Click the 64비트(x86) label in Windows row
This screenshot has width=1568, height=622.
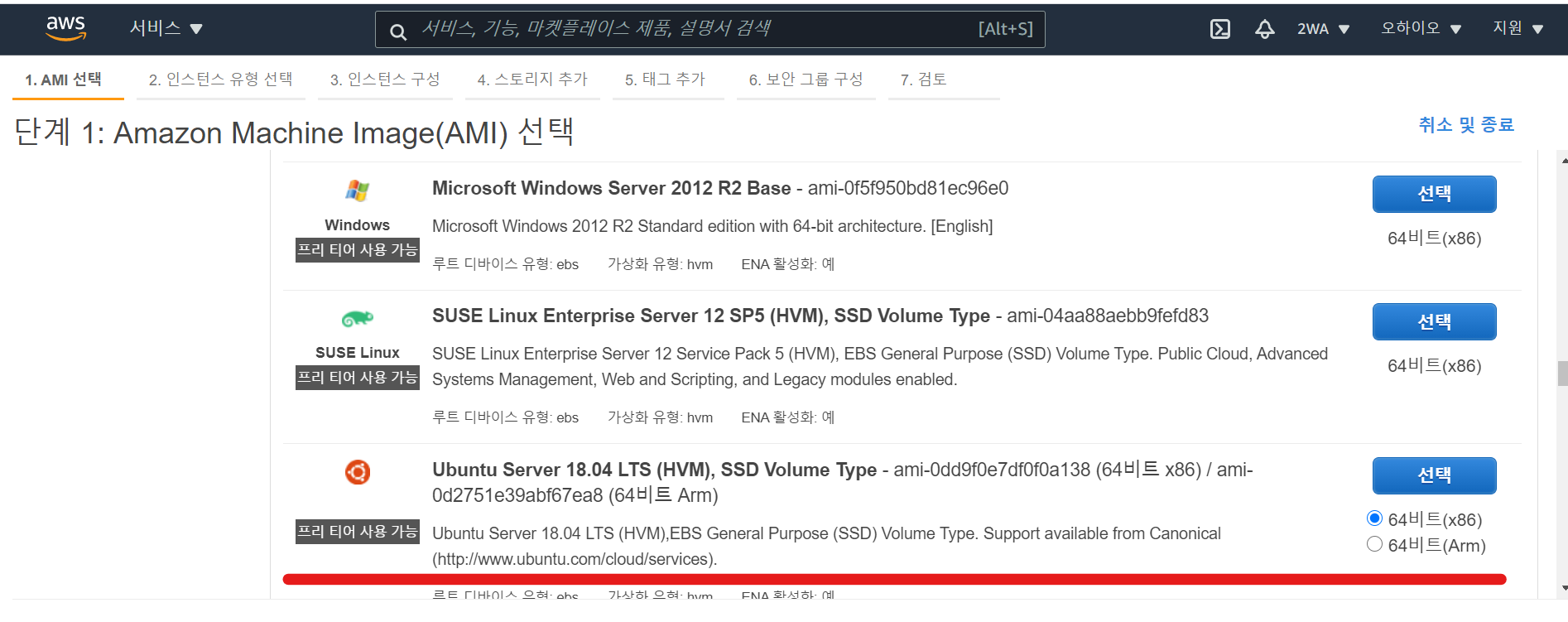tap(1434, 239)
